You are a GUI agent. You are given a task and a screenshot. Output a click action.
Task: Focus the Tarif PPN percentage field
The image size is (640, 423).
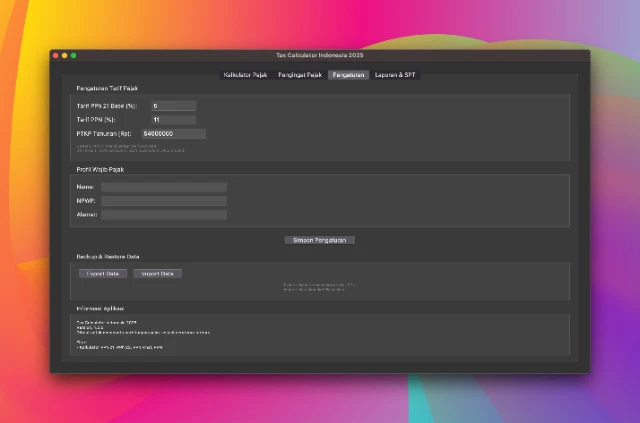point(173,119)
